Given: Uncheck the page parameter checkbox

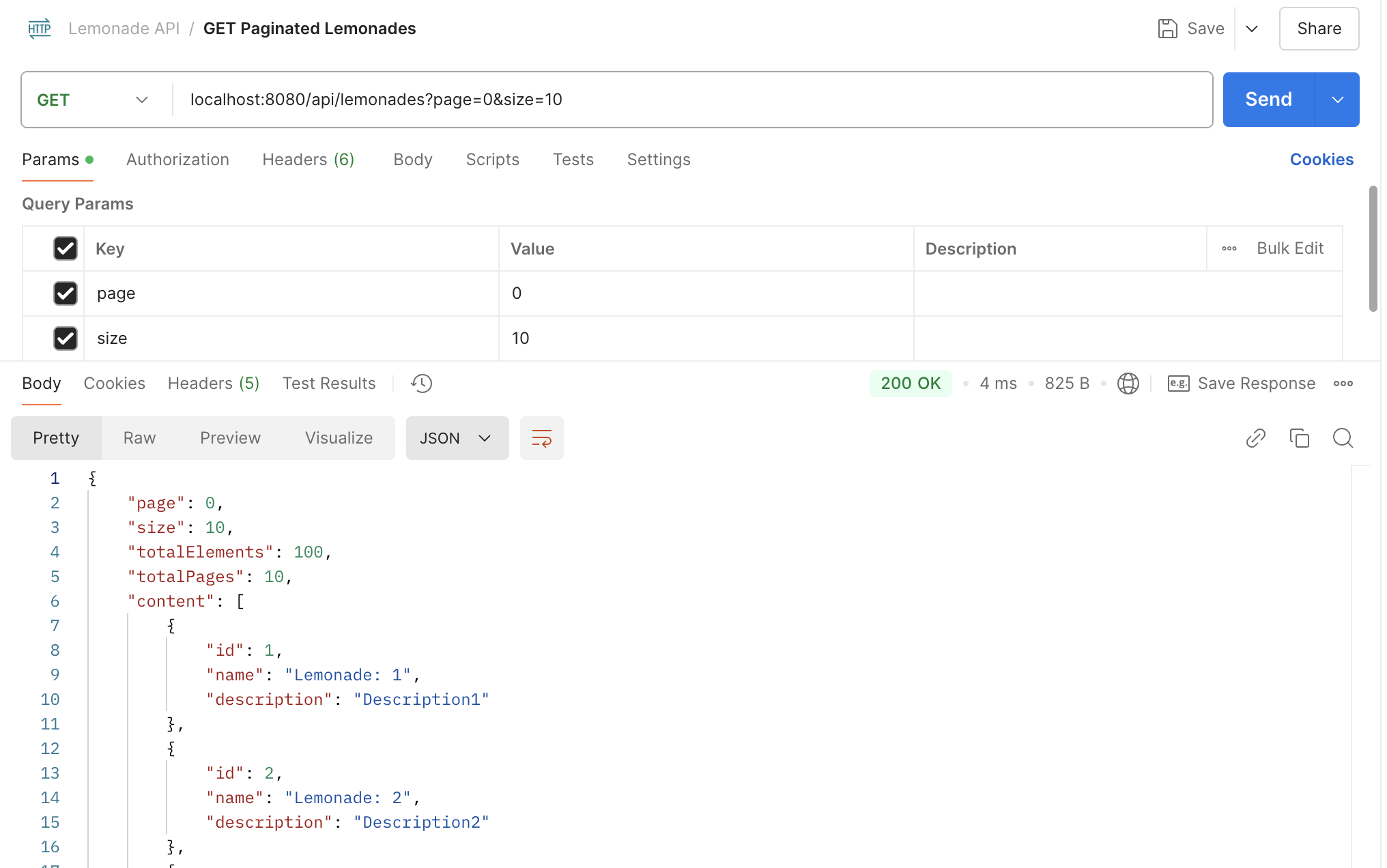Looking at the screenshot, I should (66, 293).
